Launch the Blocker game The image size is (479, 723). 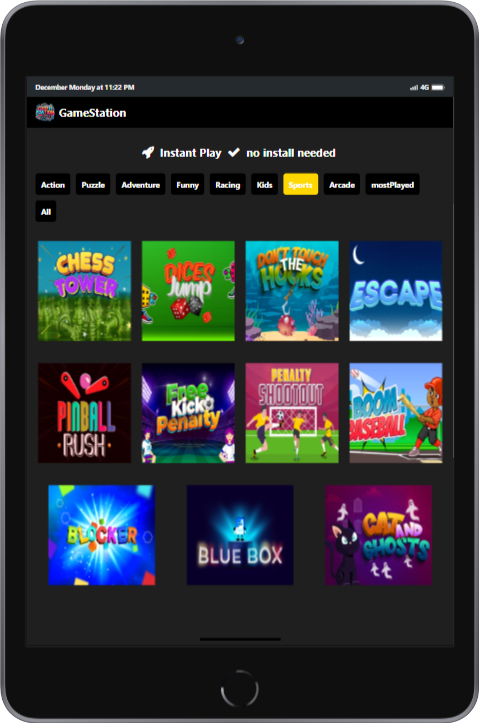[102, 535]
